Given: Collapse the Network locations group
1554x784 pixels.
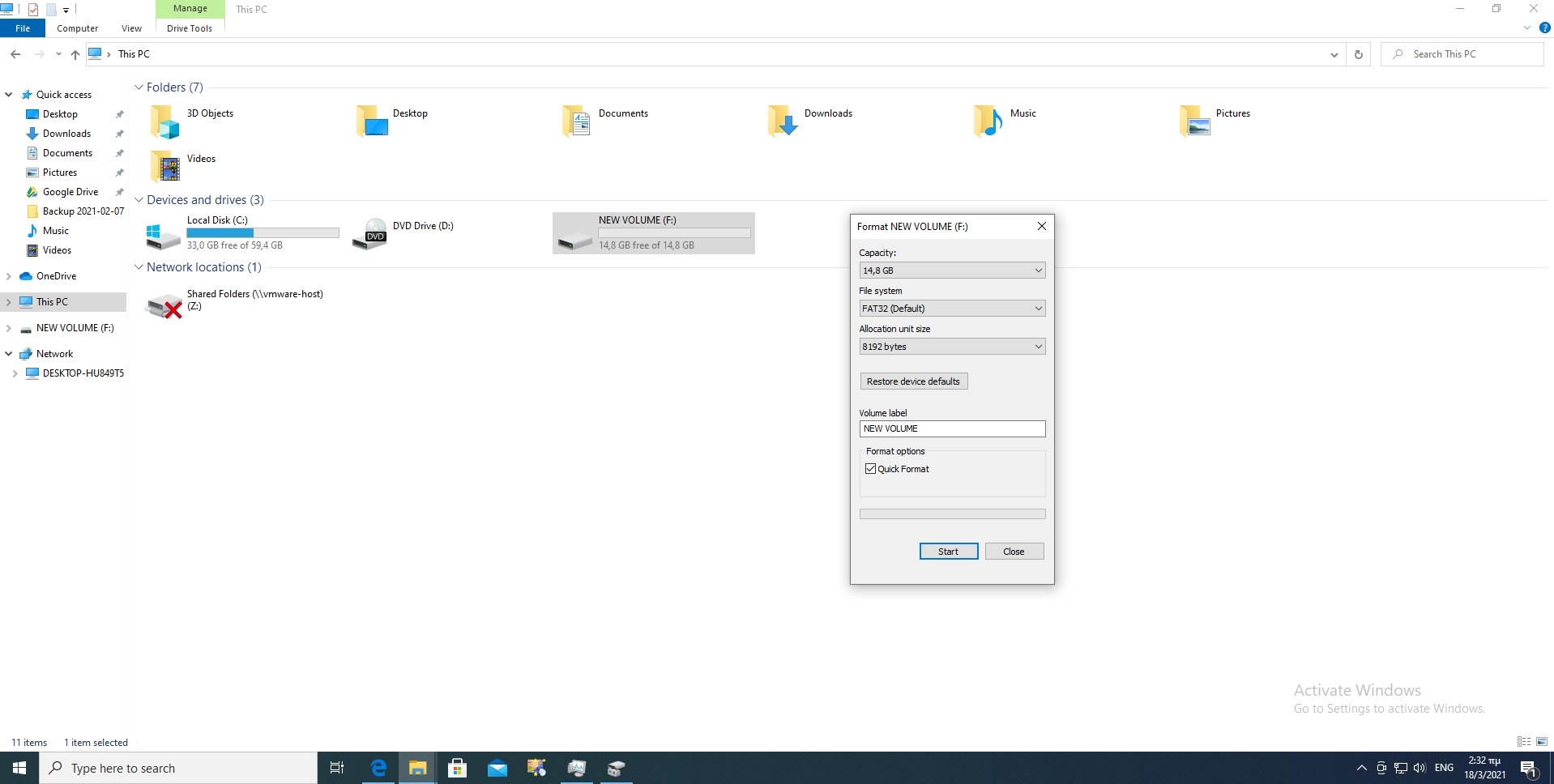Looking at the screenshot, I should (139, 267).
